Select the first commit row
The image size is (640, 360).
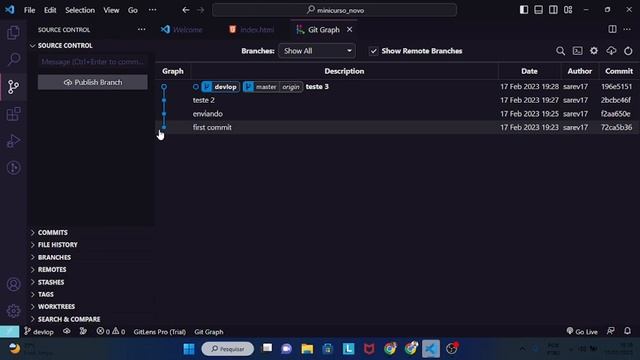pos(398,127)
